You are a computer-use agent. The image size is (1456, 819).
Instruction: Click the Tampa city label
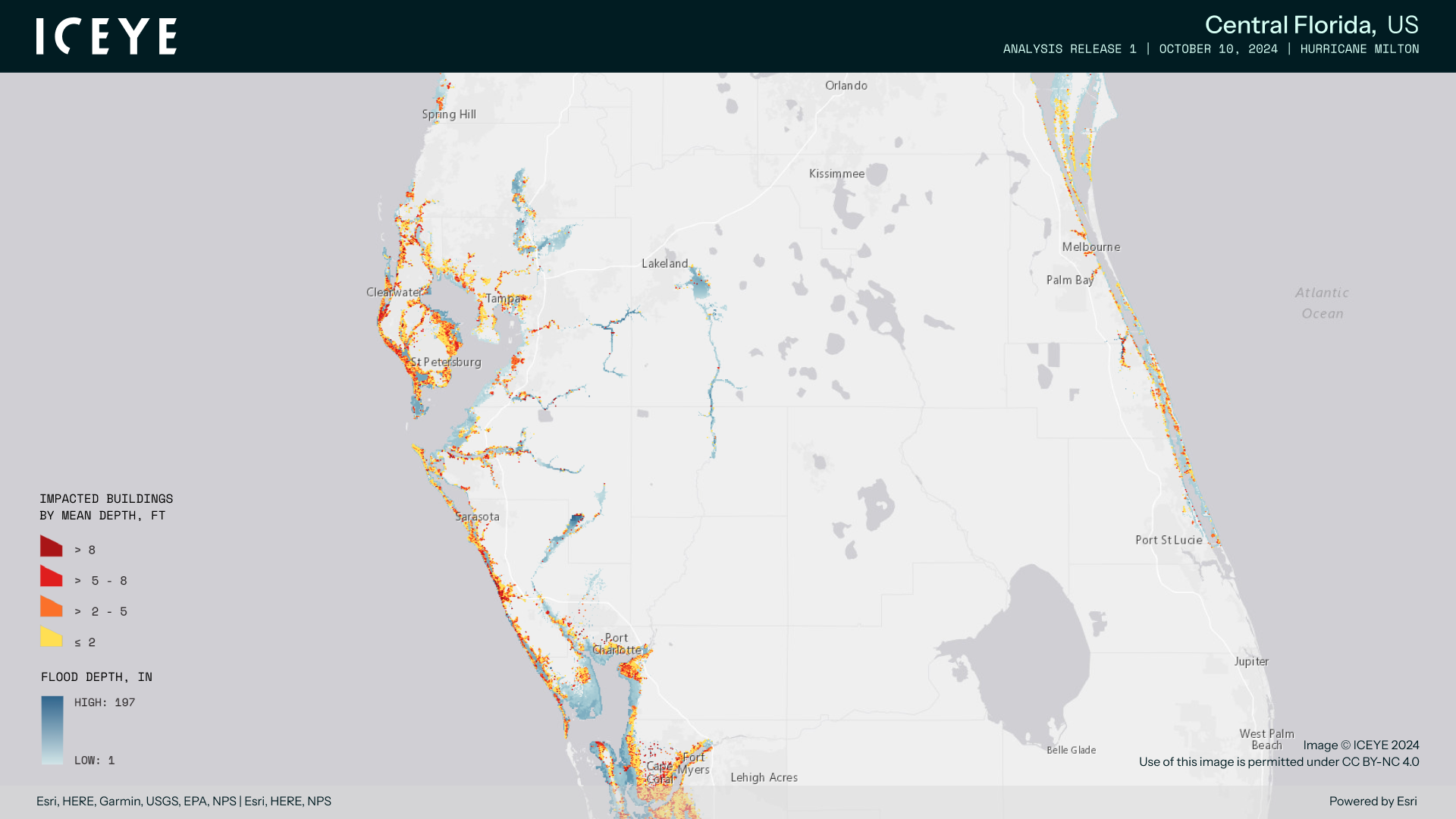tap(503, 299)
